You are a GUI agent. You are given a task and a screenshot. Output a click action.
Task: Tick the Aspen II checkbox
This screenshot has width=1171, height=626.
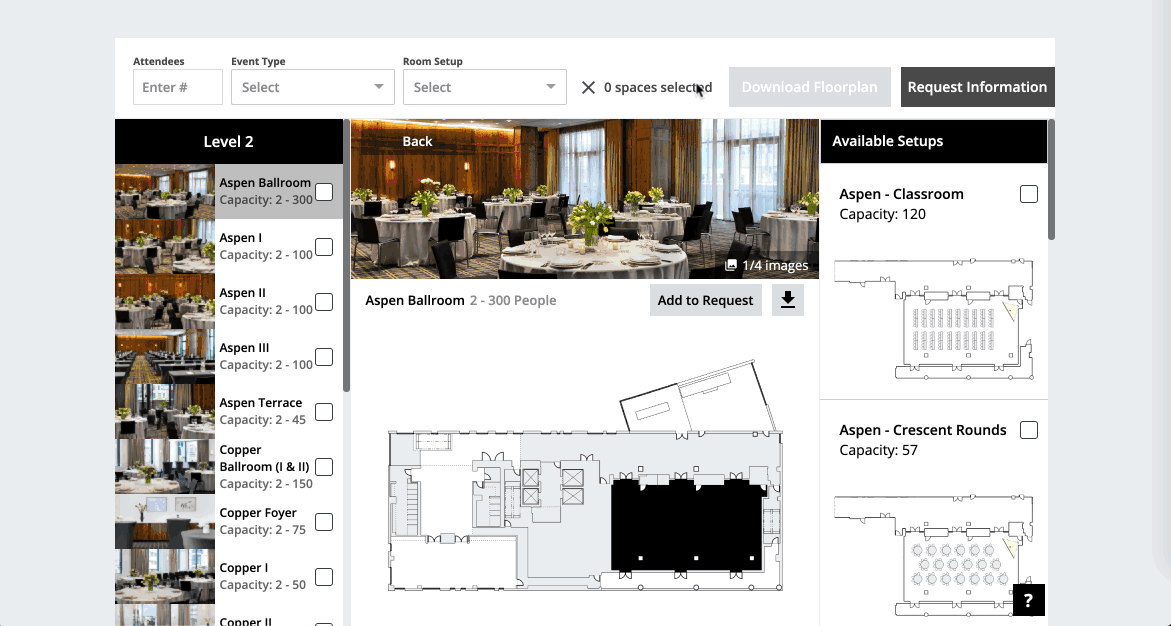[x=324, y=302]
